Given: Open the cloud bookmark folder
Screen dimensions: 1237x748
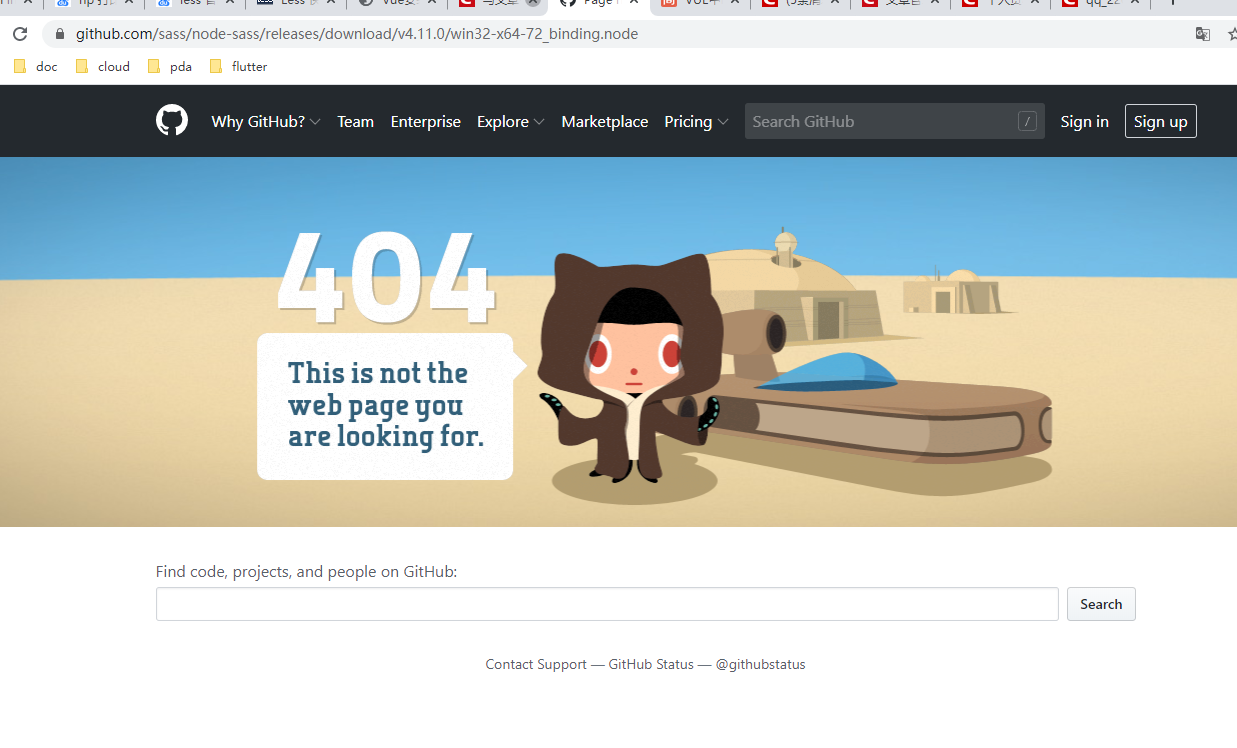Looking at the screenshot, I should [103, 67].
